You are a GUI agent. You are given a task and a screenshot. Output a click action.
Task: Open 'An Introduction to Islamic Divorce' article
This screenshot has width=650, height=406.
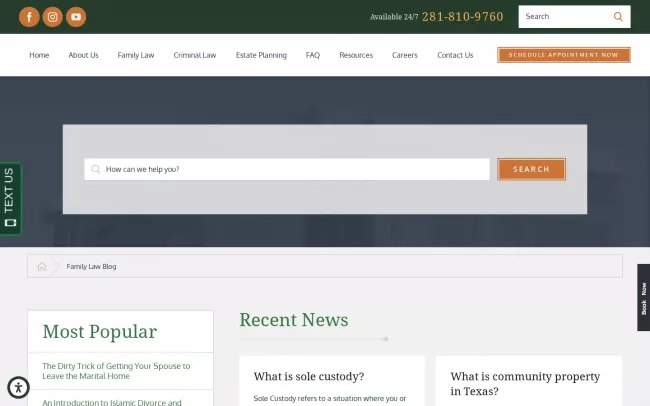(x=112, y=402)
